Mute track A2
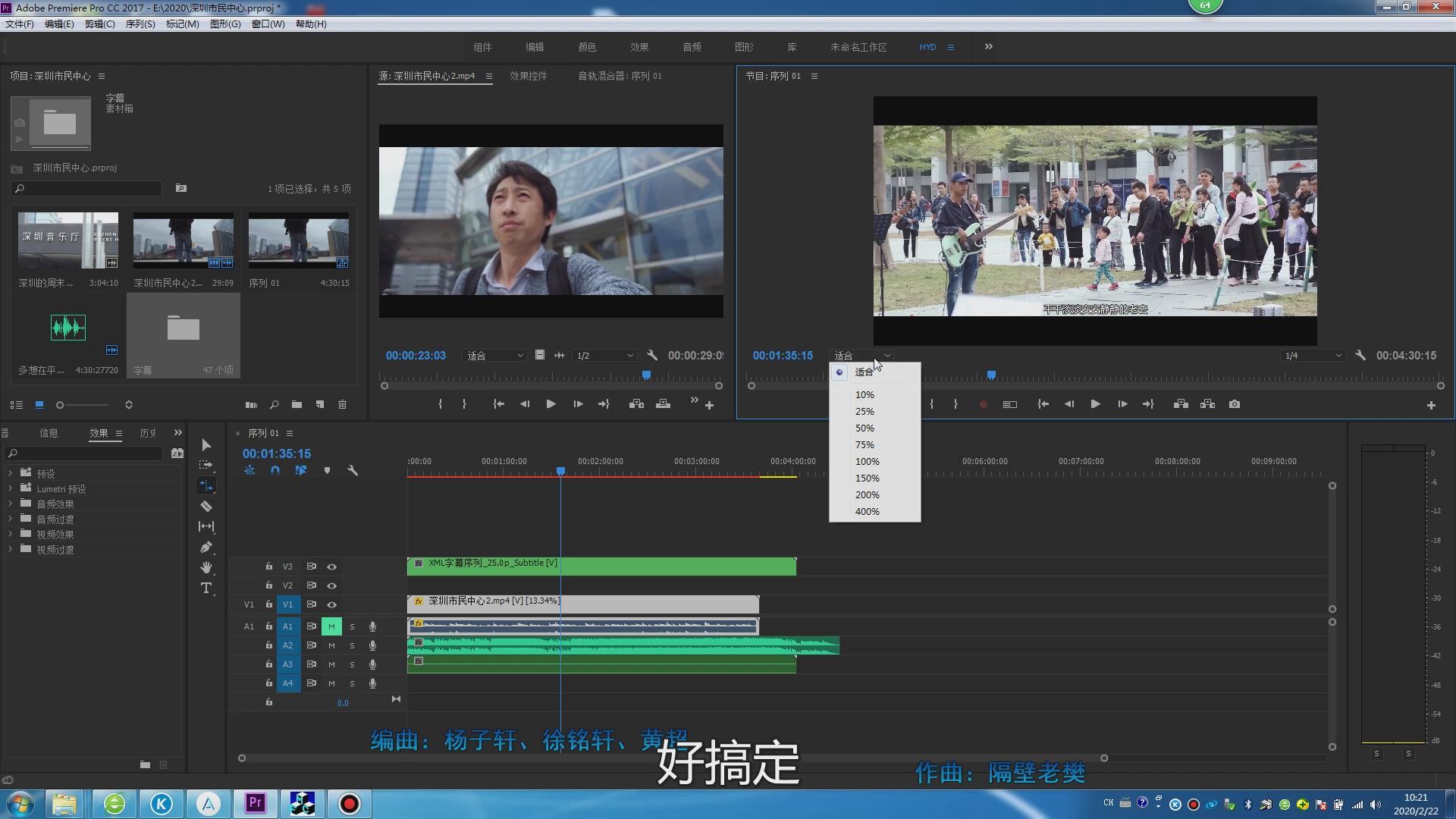This screenshot has height=819, width=1456. [x=331, y=645]
